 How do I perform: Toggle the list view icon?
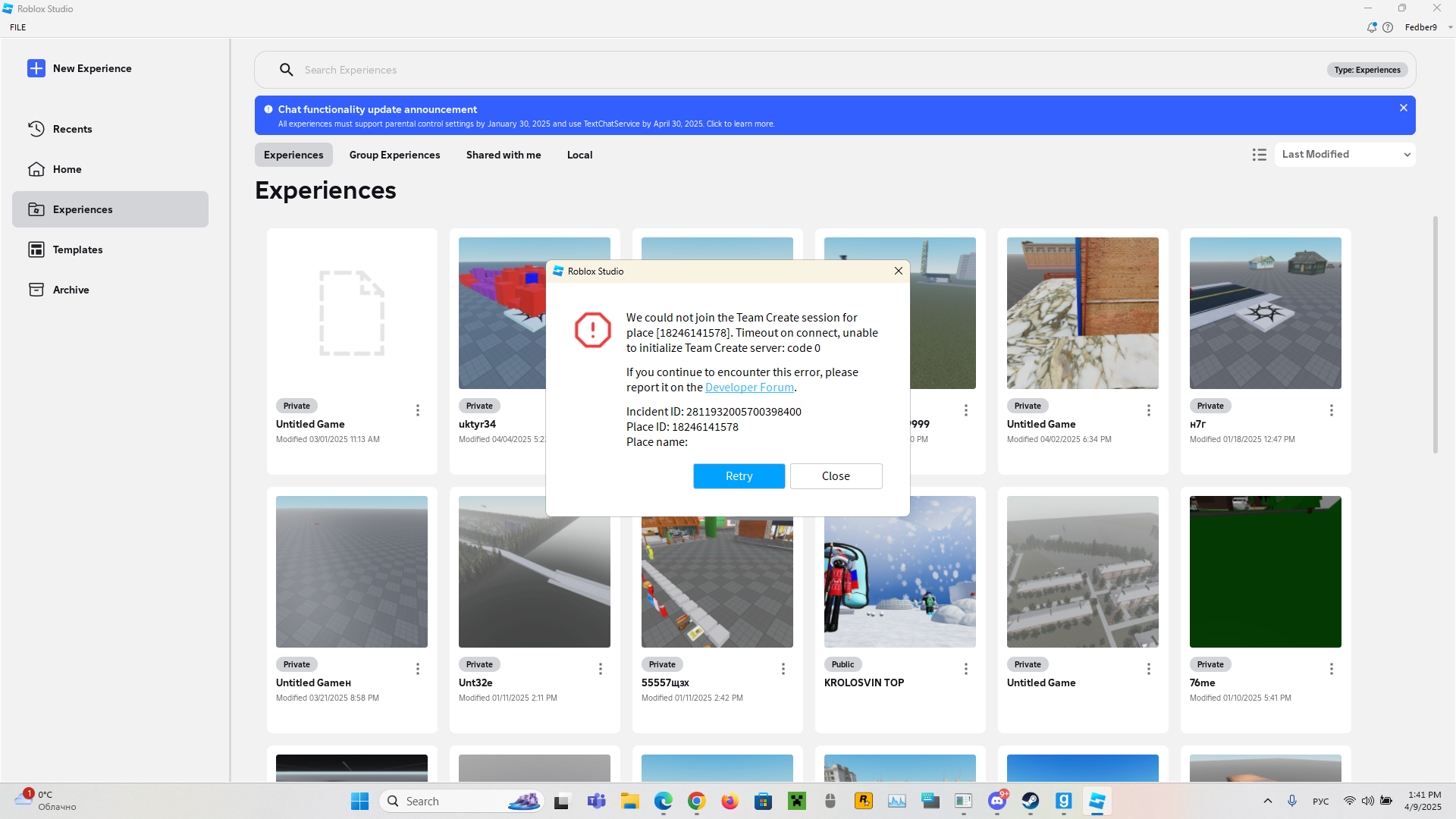point(1260,155)
